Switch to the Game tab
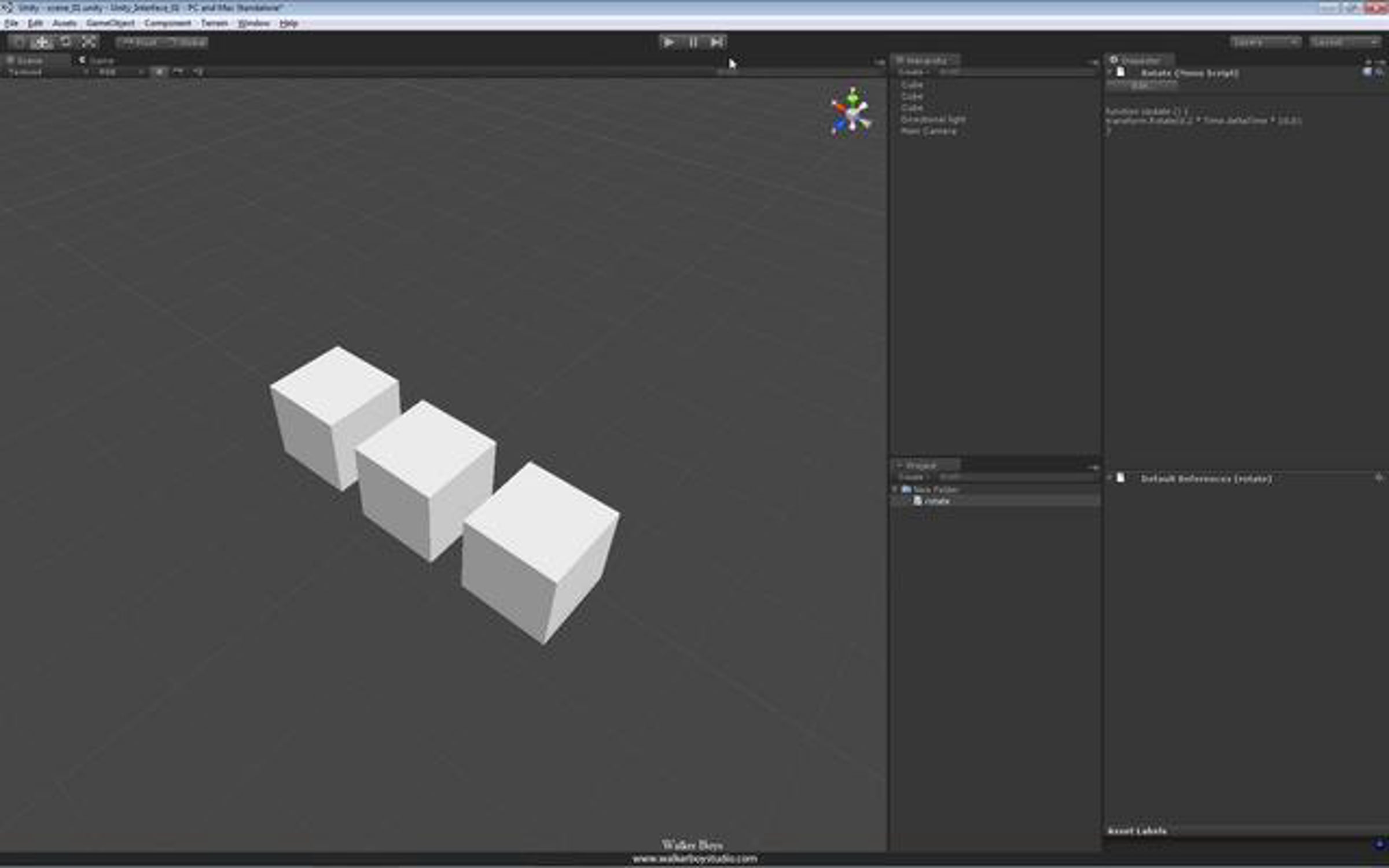The height and width of the screenshot is (868, 1389). pyautogui.click(x=97, y=60)
